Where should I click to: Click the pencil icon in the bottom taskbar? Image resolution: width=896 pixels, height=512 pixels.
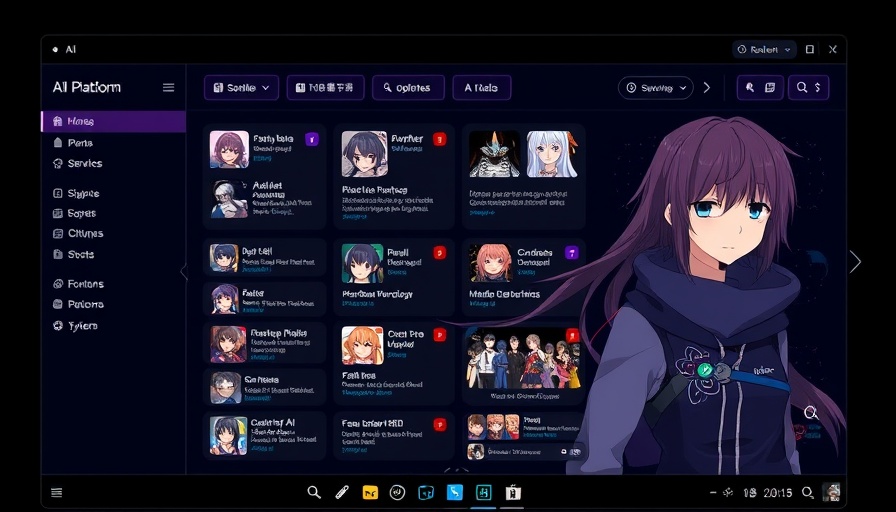click(x=341, y=492)
